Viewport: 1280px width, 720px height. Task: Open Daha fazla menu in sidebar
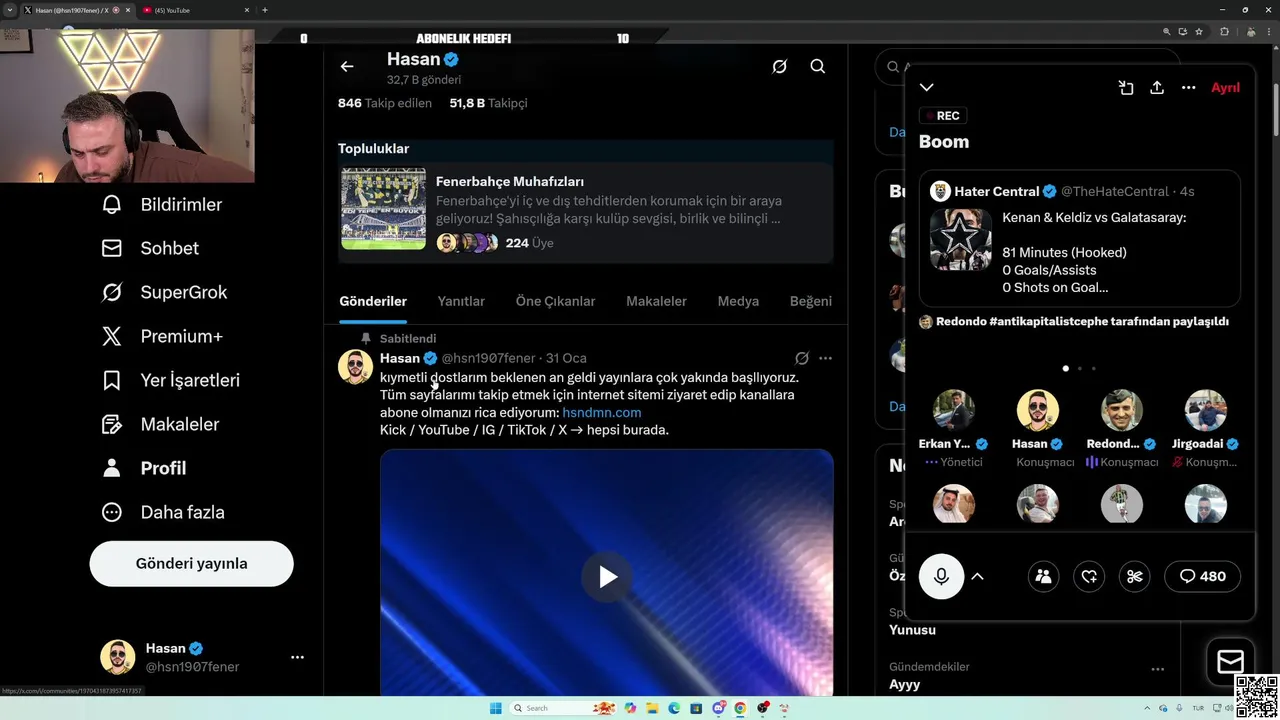163,512
